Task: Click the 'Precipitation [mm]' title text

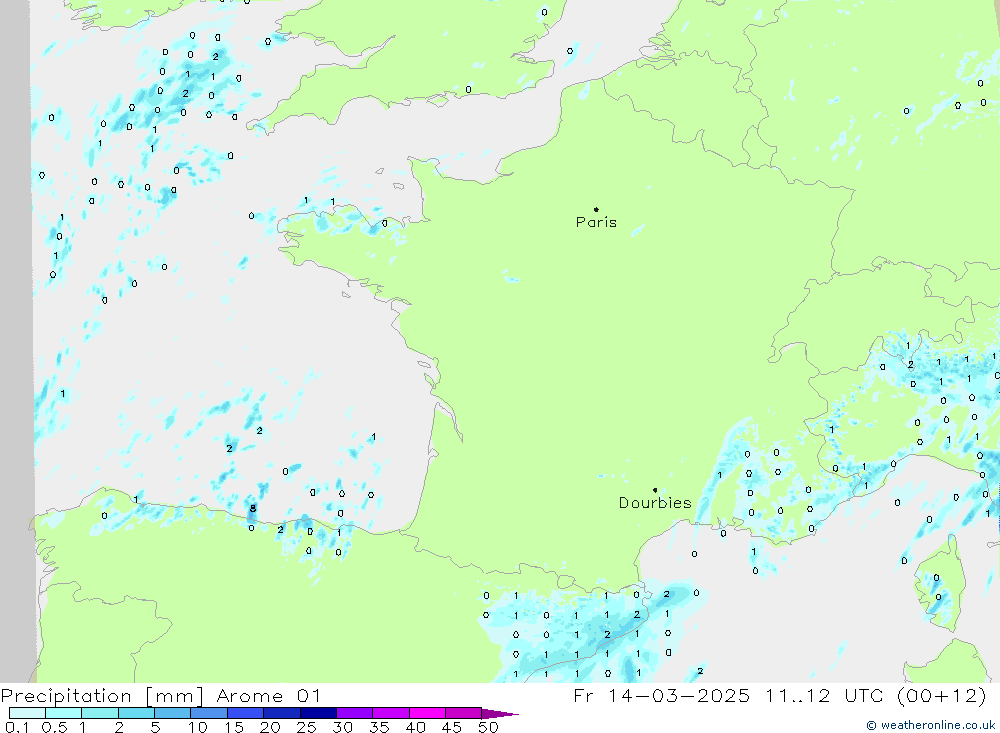Action: pos(102,696)
